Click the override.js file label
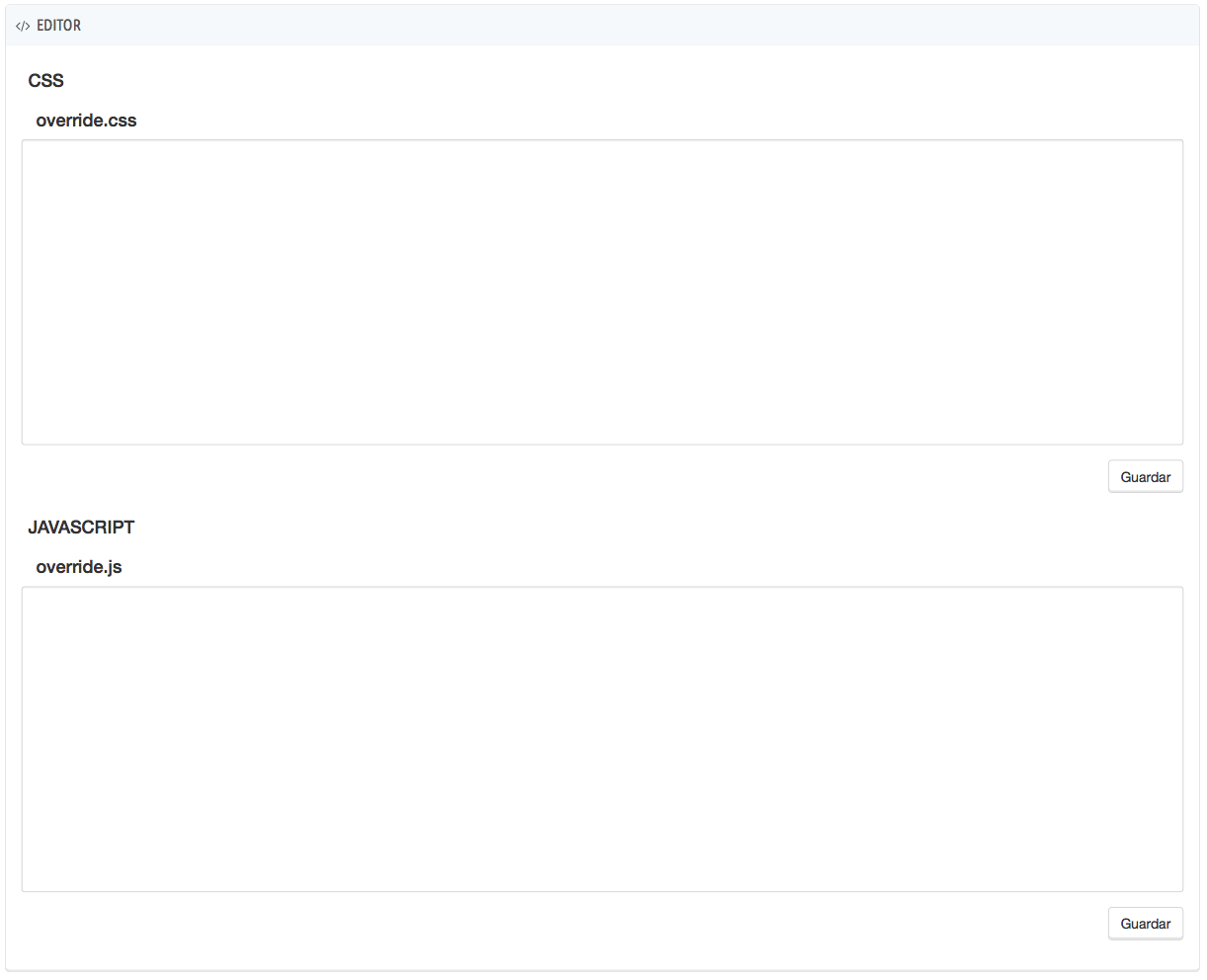Screen dimensions: 1207x980 point(79,567)
